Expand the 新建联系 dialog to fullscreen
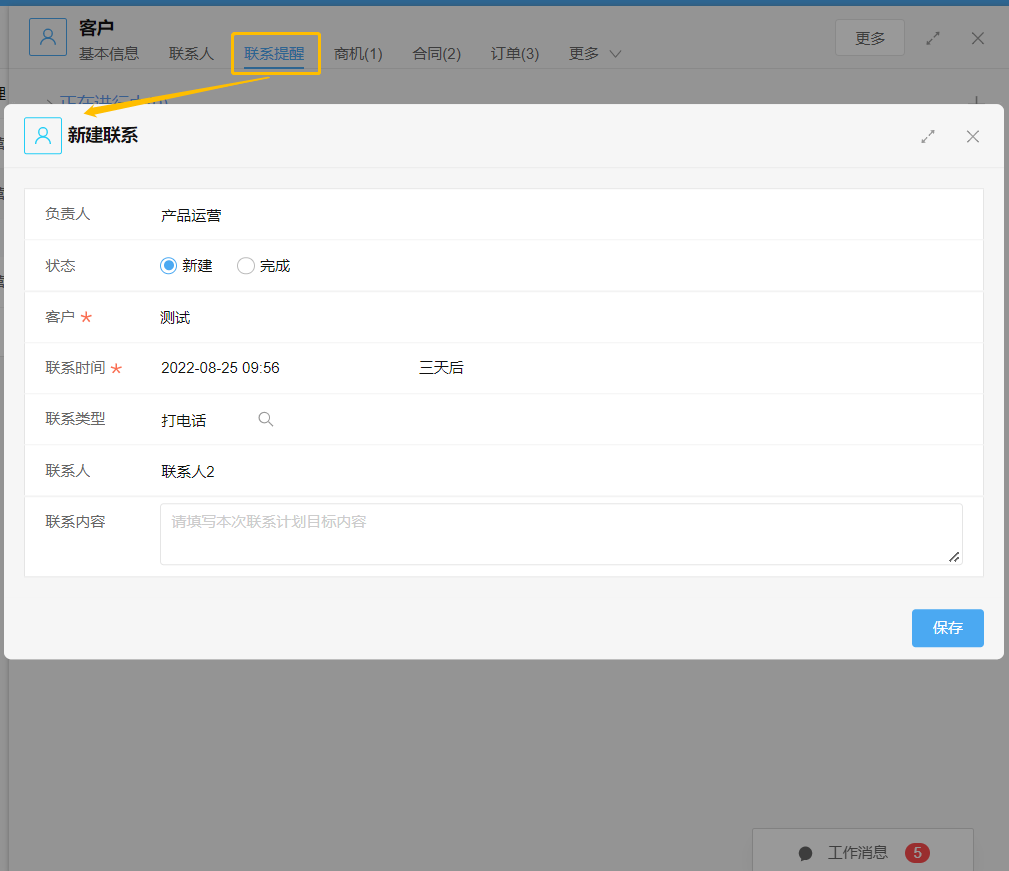This screenshot has height=871, width=1009. (x=928, y=136)
